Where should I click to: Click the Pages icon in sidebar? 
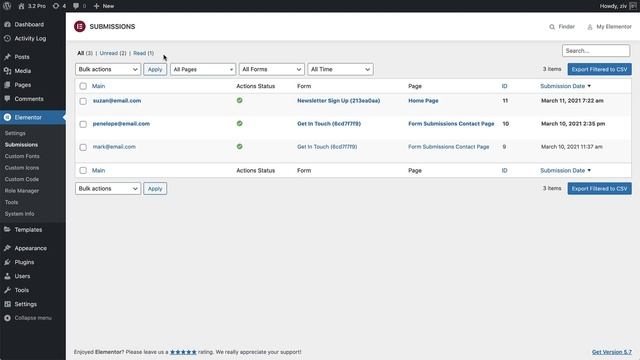(x=7, y=85)
